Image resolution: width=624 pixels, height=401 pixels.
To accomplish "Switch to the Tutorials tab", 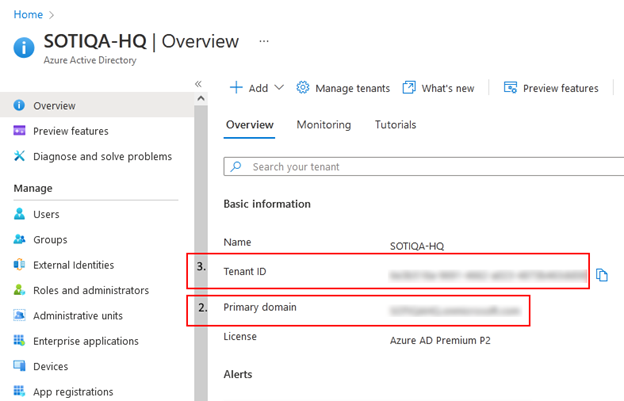I will coord(395,125).
